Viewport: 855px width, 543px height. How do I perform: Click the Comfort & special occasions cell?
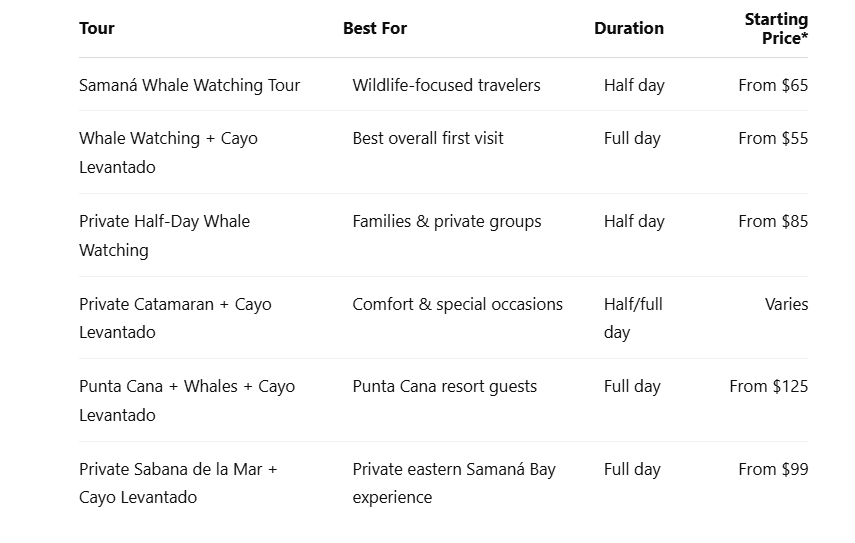coord(457,304)
